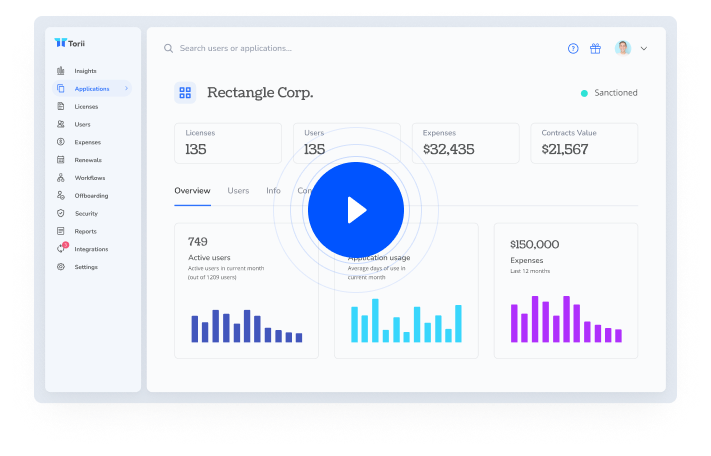
Task: Open Expenses in the sidebar
Action: [88, 142]
